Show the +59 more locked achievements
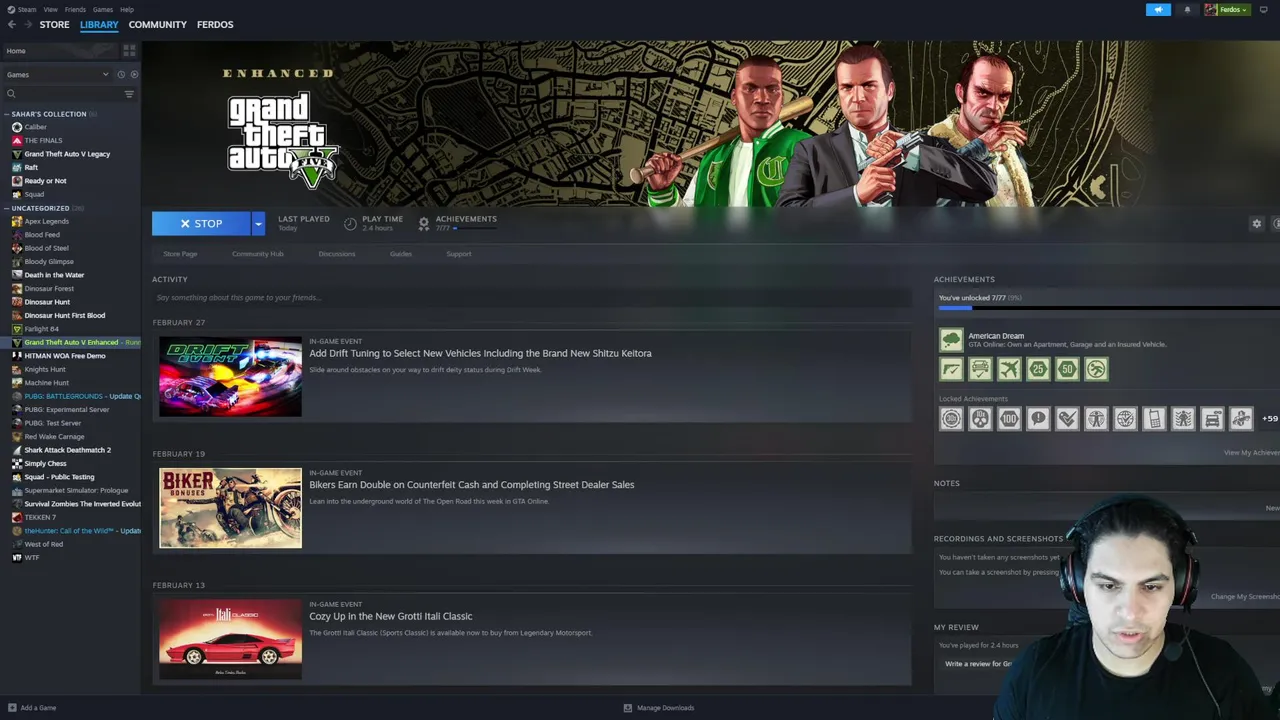Image resolution: width=1280 pixels, height=720 pixels. pyautogui.click(x=1269, y=419)
